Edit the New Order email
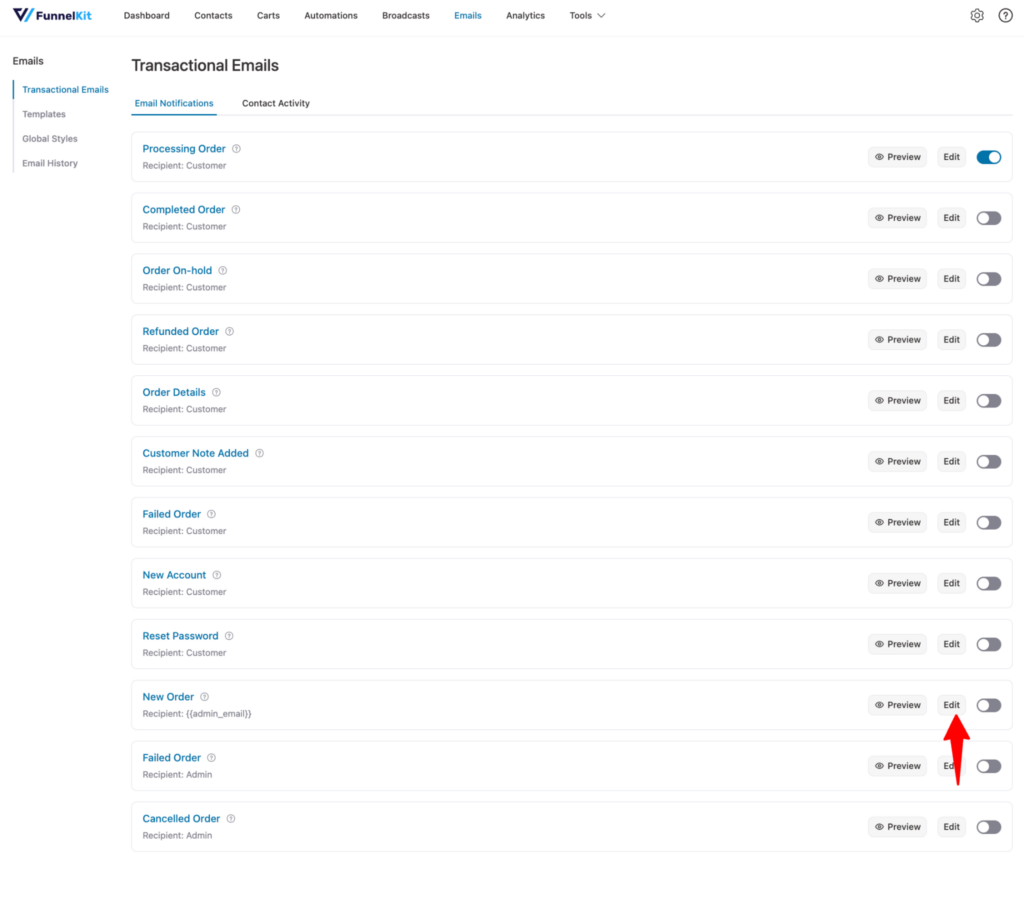The image size is (1024, 900). pos(950,705)
